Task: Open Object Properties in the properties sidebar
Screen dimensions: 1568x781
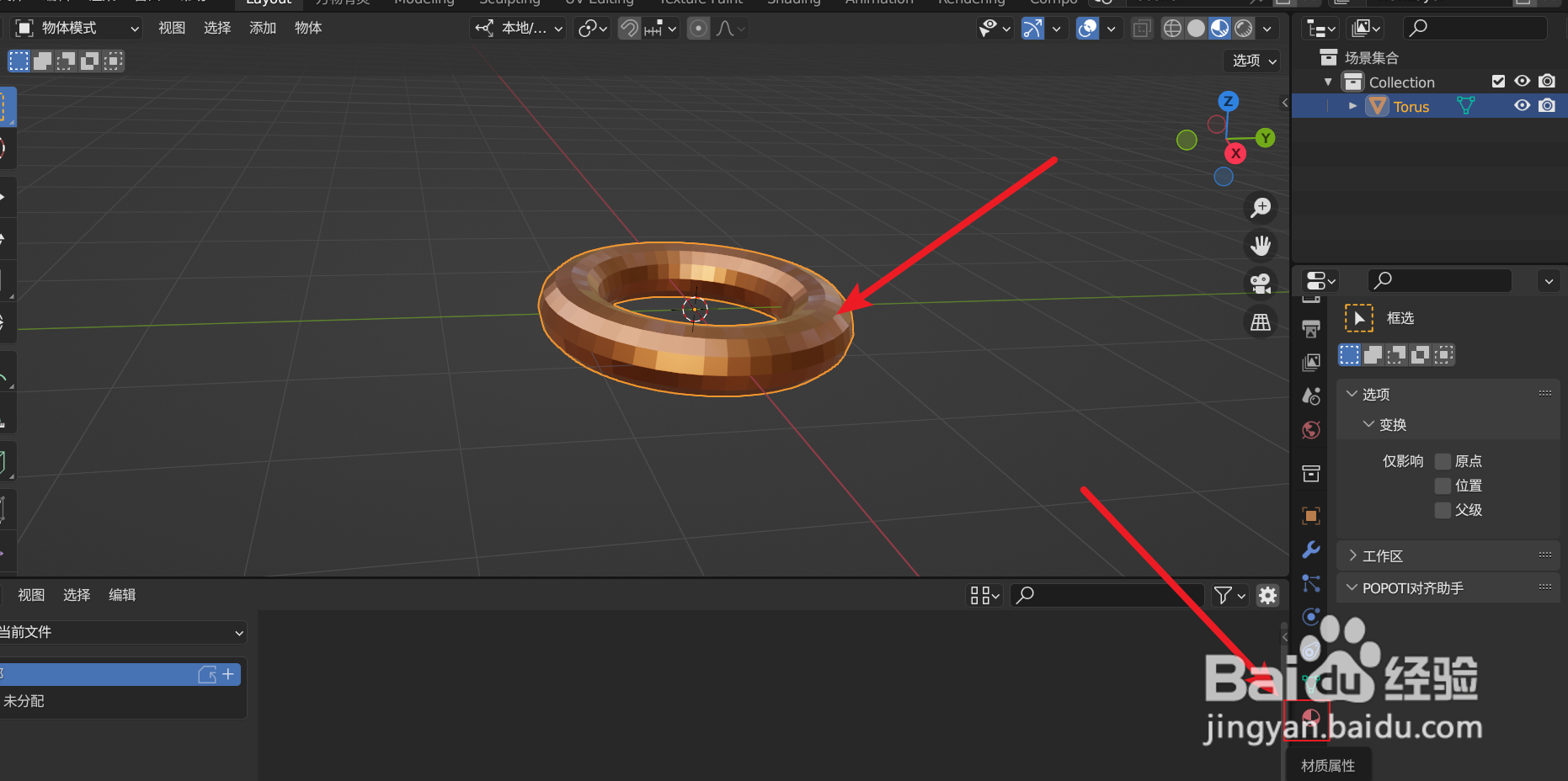Action: tap(1310, 515)
